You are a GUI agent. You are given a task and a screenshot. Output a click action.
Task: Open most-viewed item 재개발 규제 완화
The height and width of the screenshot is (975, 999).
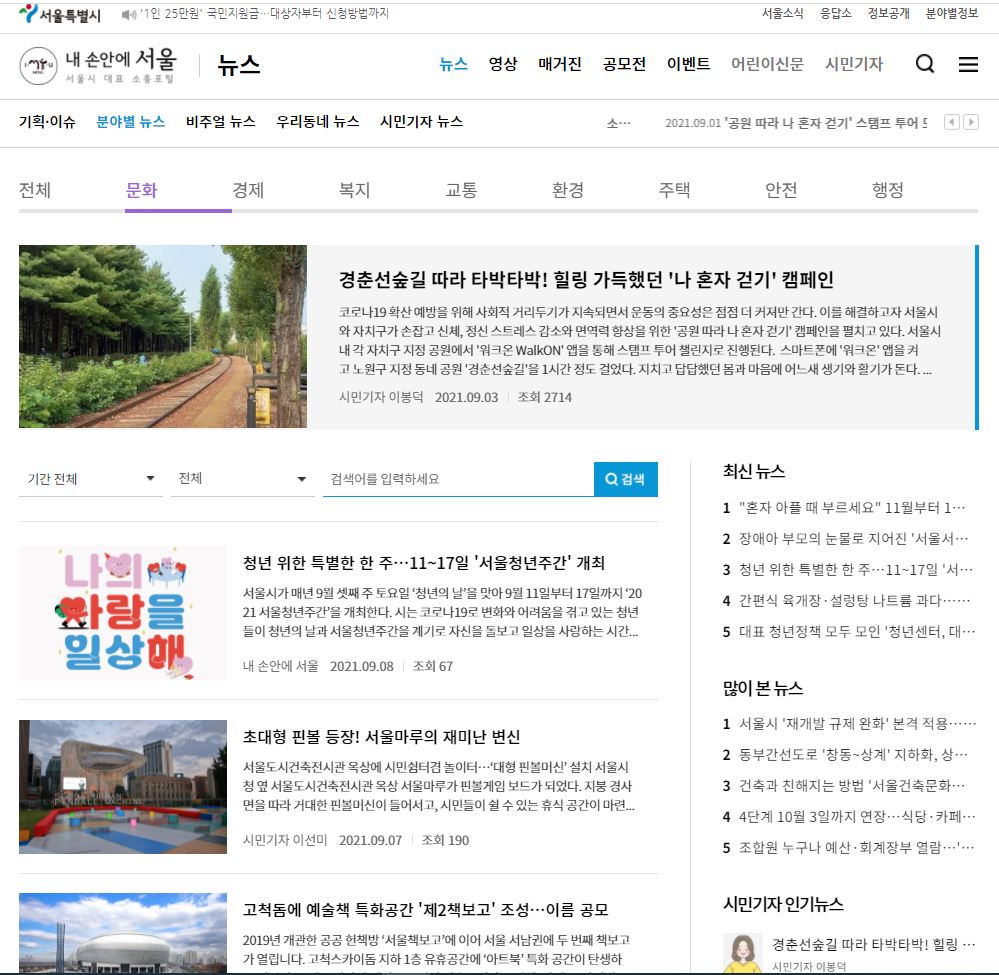pos(857,724)
